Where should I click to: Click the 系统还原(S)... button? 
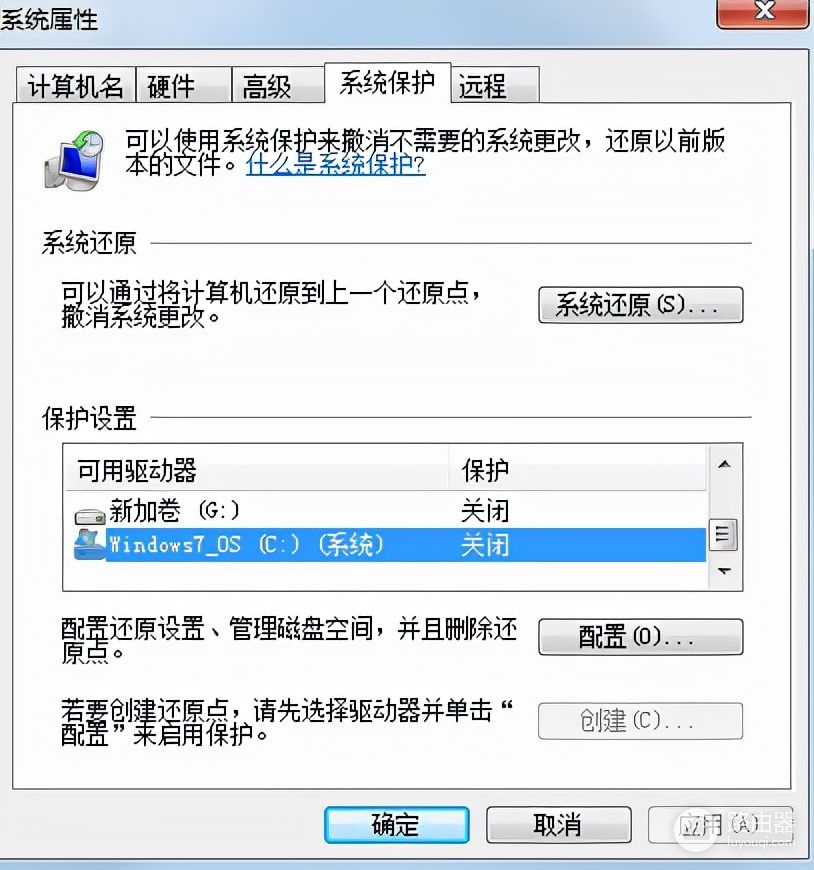(x=640, y=305)
